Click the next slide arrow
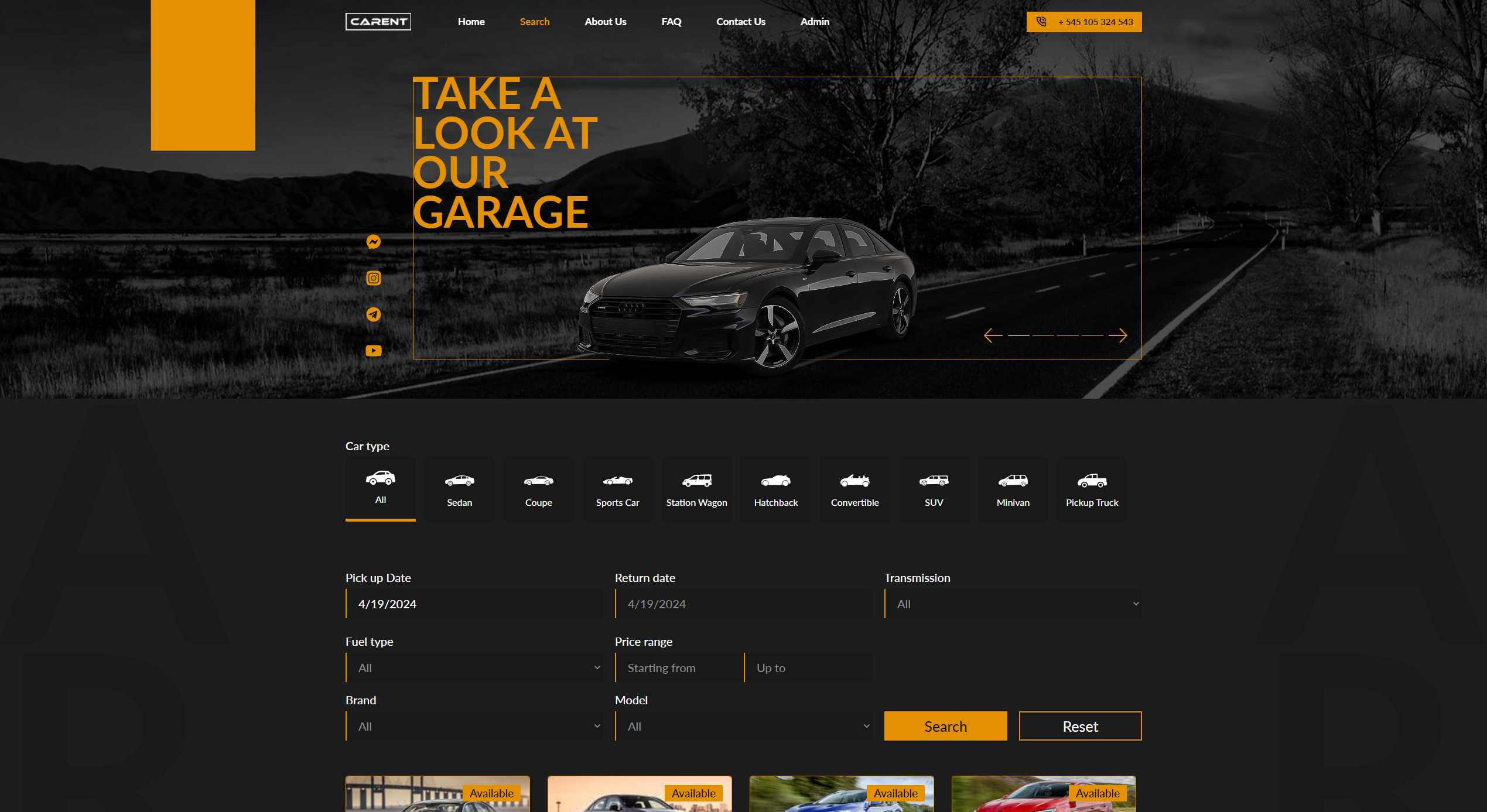Viewport: 1487px width, 812px height. point(1117,335)
